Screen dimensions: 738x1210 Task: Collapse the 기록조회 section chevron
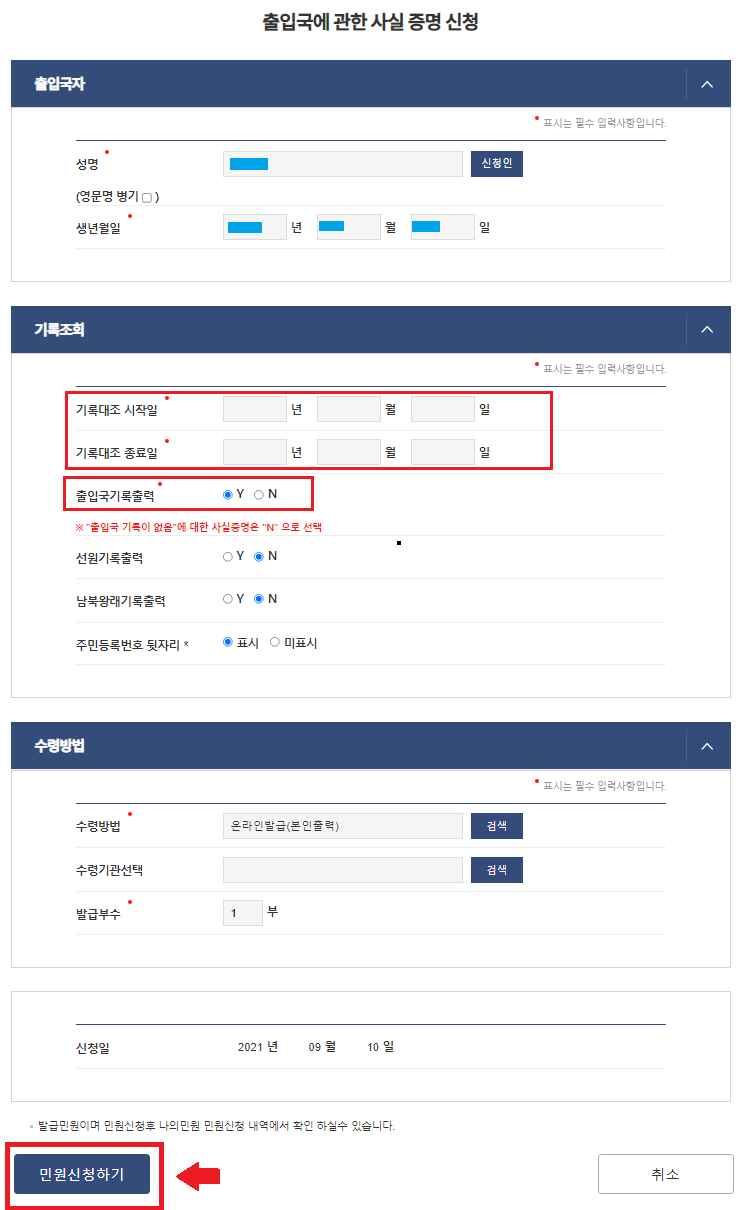click(707, 329)
